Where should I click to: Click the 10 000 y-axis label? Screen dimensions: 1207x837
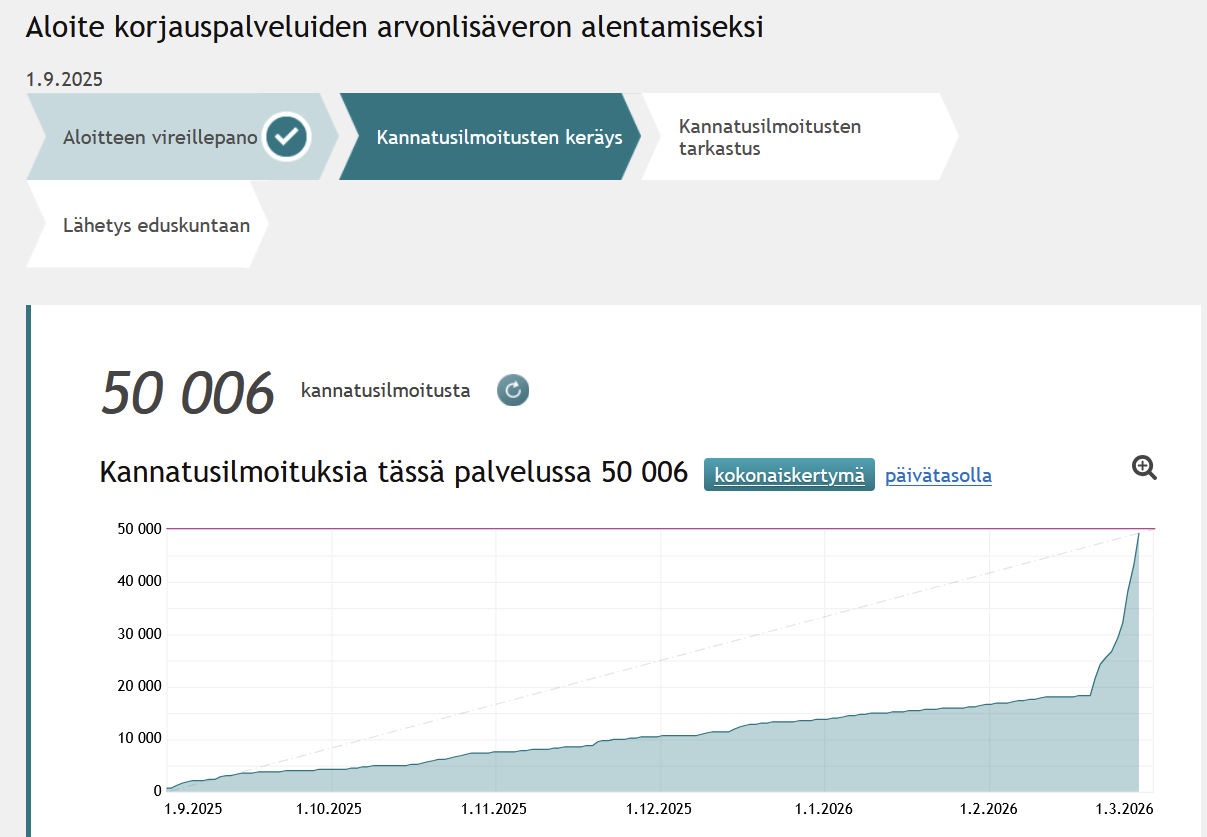pyautogui.click(x=134, y=739)
